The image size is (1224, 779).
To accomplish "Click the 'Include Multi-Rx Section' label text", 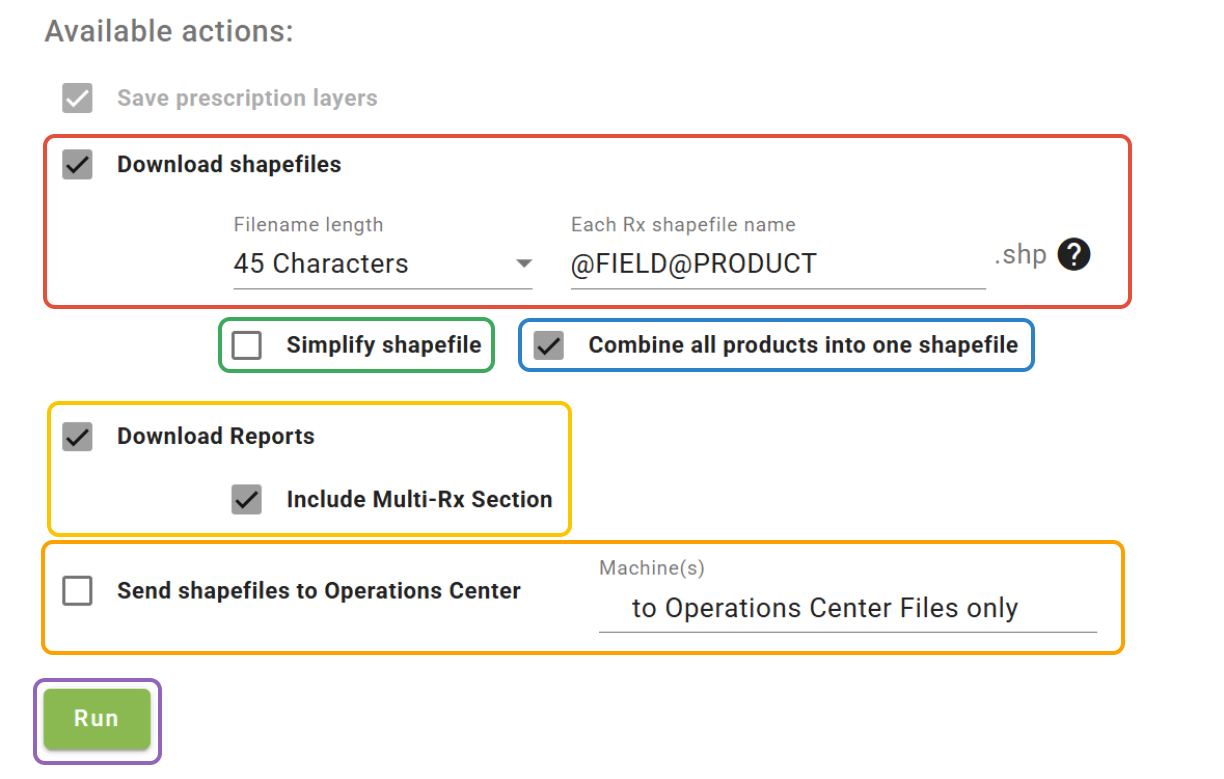I will (419, 500).
